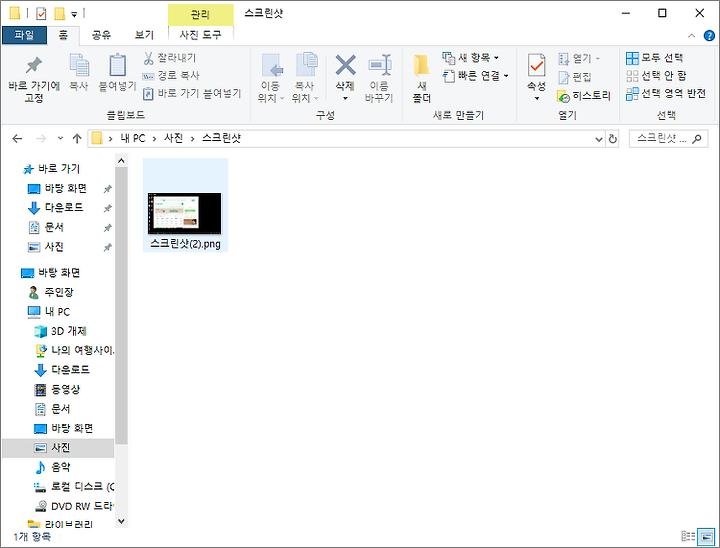Viewport: 720px width, 548px height.
Task: Click 히스토리 history icon
Action: coord(563,96)
